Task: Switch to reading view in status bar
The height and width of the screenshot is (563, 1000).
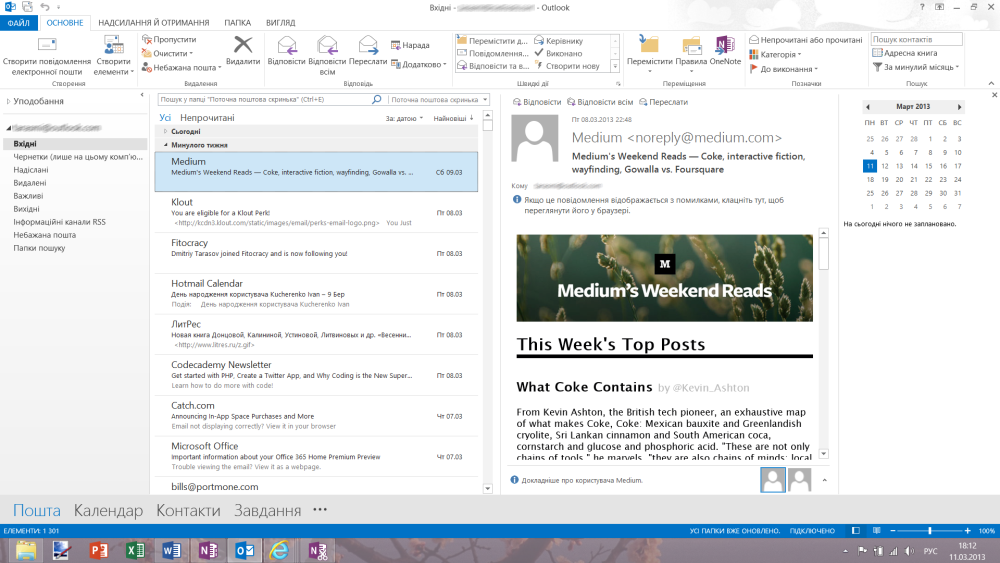Action: [877, 530]
